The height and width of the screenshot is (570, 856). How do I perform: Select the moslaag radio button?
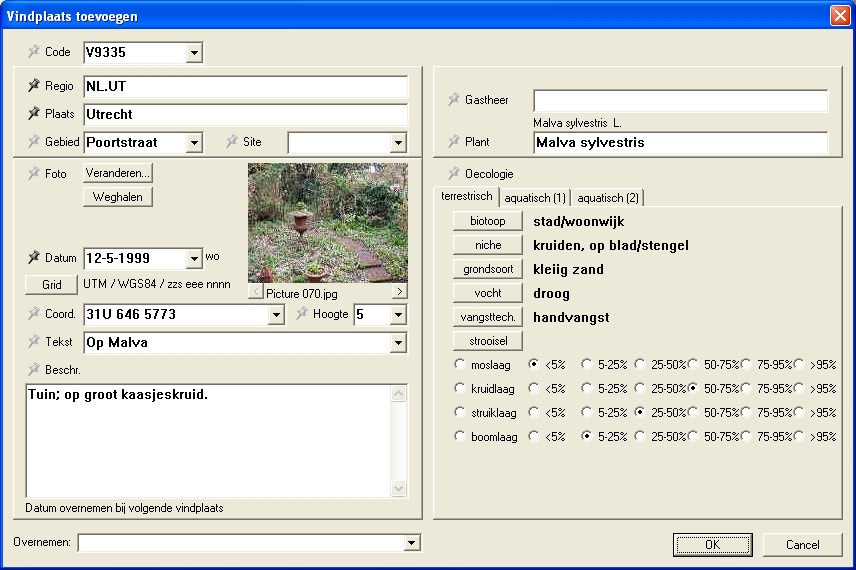click(x=460, y=364)
